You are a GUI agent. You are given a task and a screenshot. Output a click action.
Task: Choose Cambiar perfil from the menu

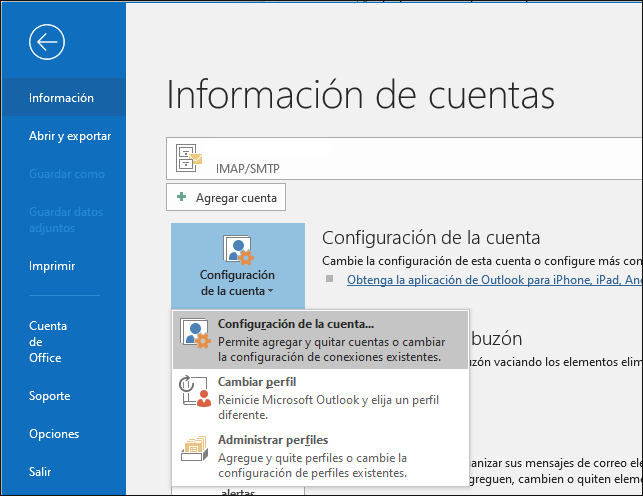click(x=320, y=398)
